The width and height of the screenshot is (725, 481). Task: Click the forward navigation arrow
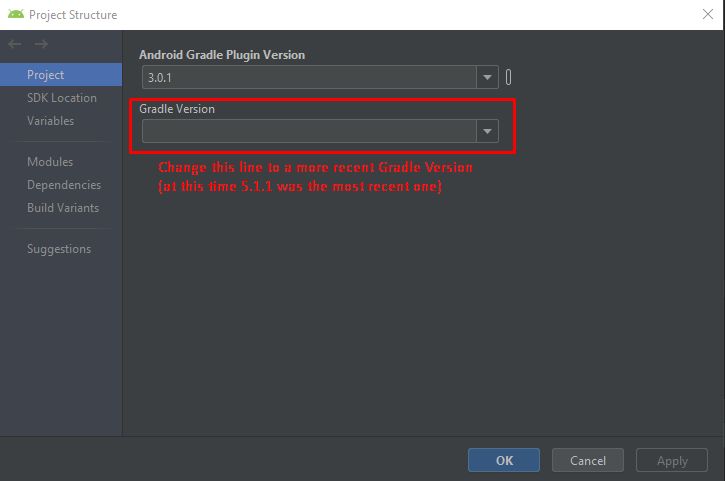coord(41,44)
